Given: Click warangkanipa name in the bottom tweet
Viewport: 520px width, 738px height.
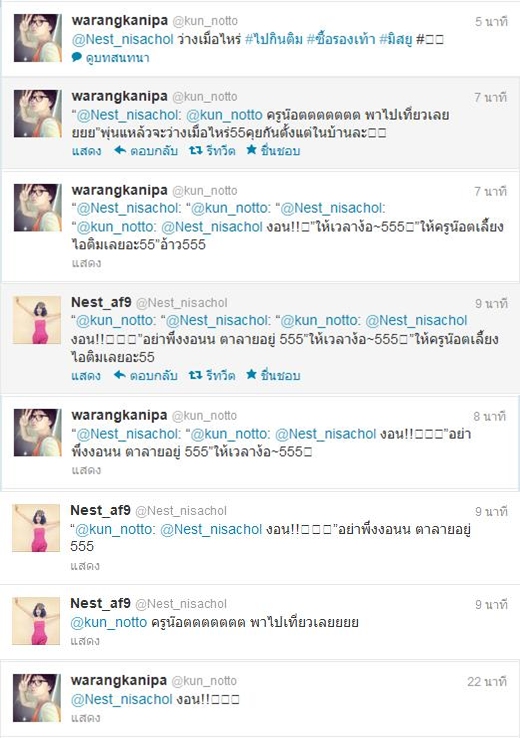Looking at the screenshot, I should point(119,680).
